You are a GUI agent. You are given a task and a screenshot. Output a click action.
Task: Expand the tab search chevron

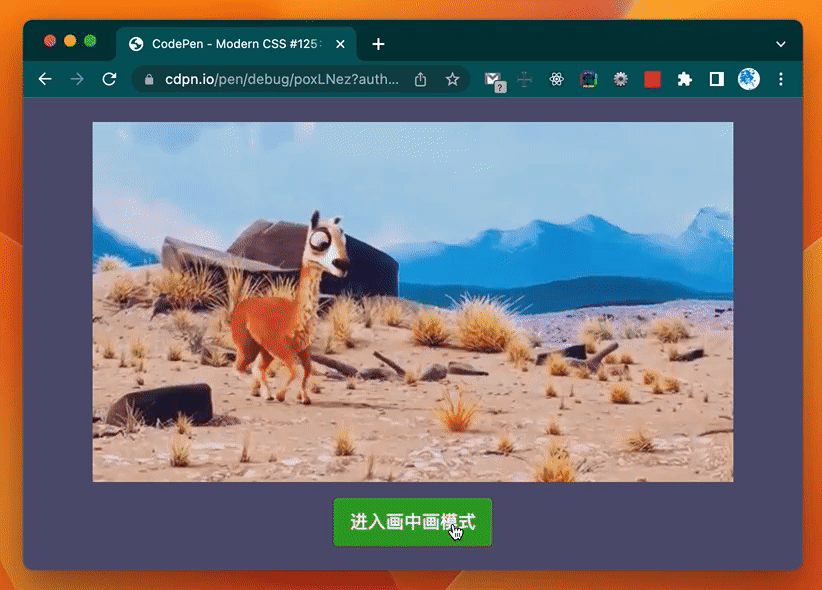(x=781, y=44)
